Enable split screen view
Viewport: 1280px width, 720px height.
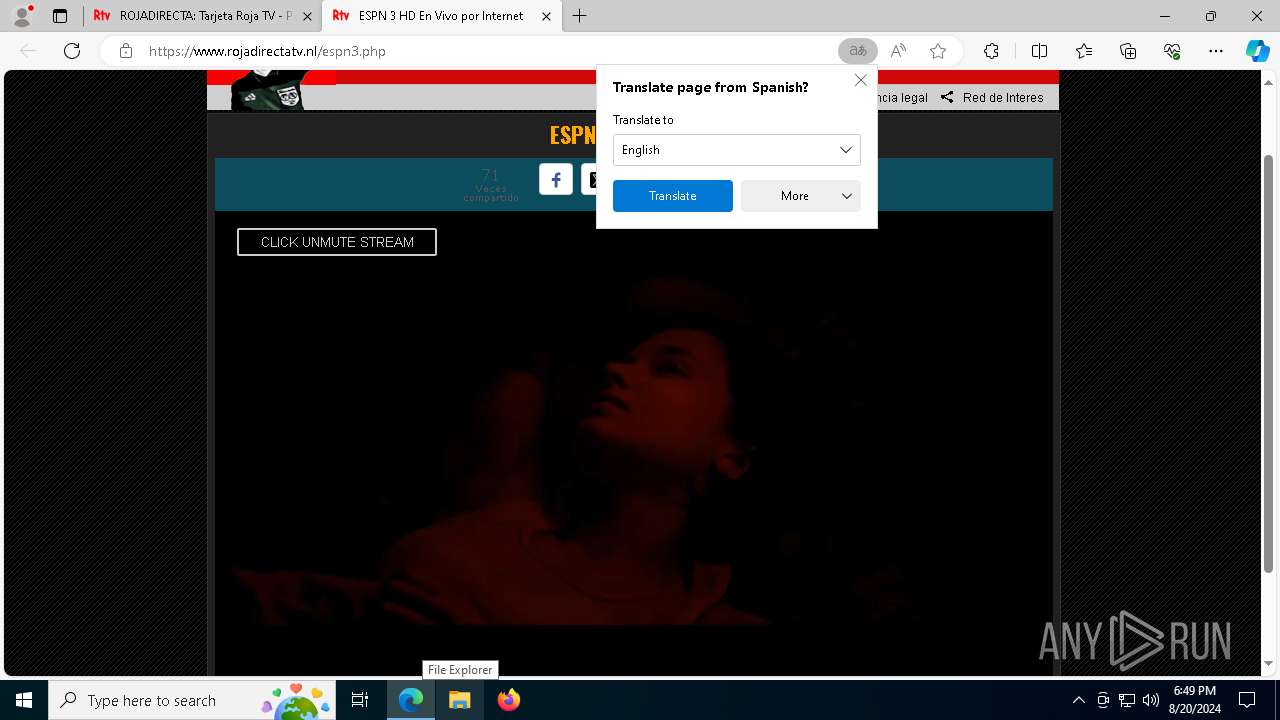point(1039,51)
